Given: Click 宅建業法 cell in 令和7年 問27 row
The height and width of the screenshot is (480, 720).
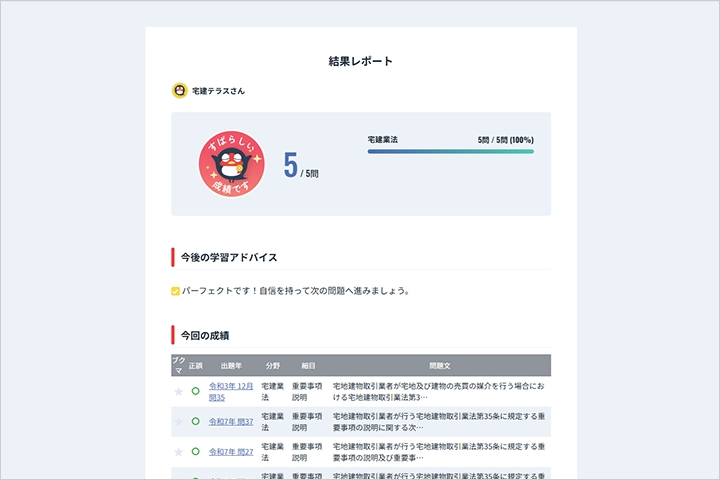Looking at the screenshot, I should [273, 452].
